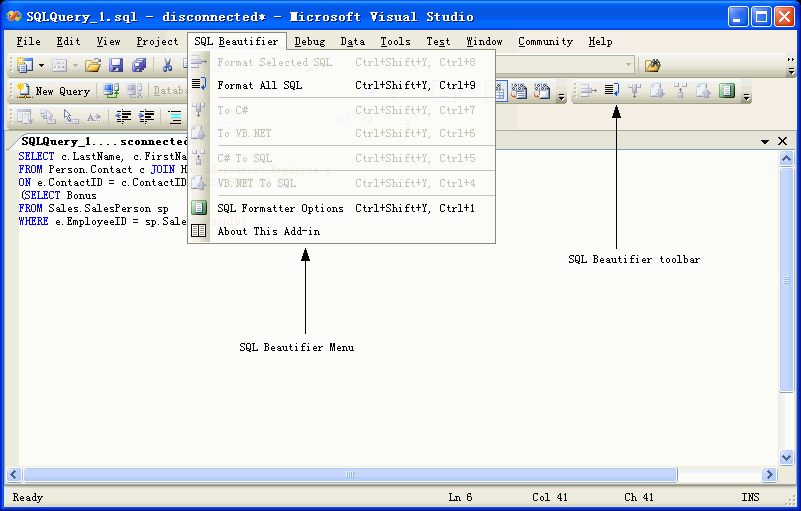Screen dimensions: 801x511
Task: Click the Save All icon
Action: click(x=139, y=65)
